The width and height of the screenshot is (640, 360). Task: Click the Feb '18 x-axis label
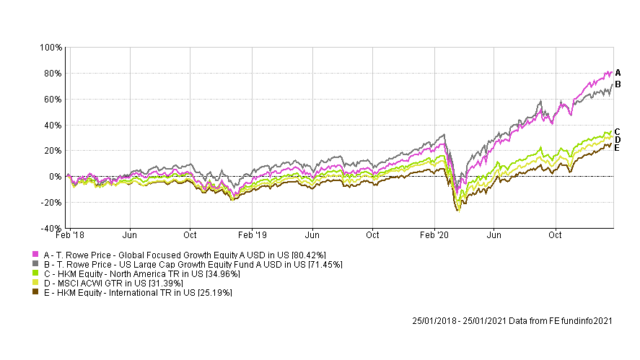point(70,235)
